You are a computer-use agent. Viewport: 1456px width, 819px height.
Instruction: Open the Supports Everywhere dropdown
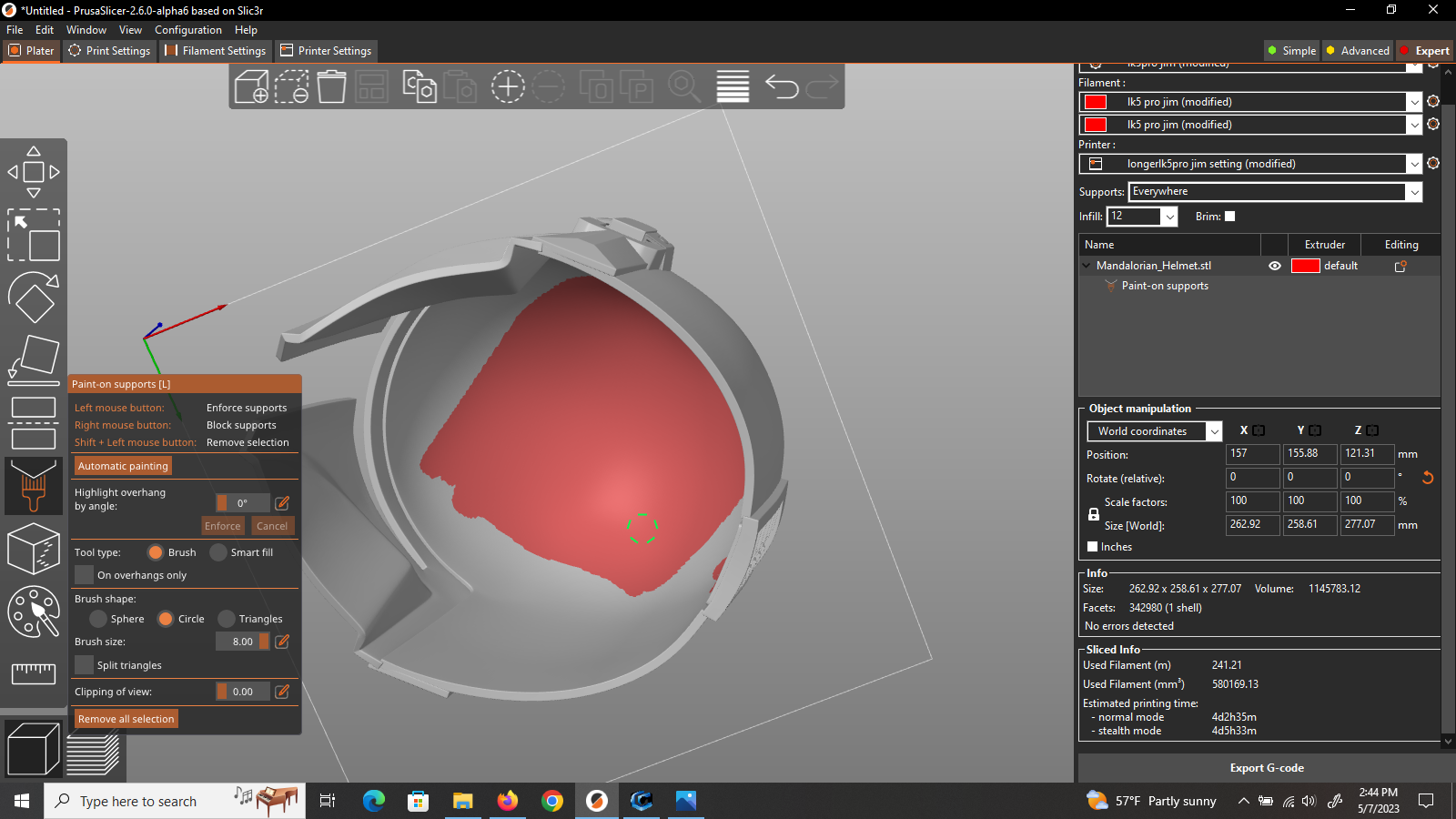(x=1275, y=192)
